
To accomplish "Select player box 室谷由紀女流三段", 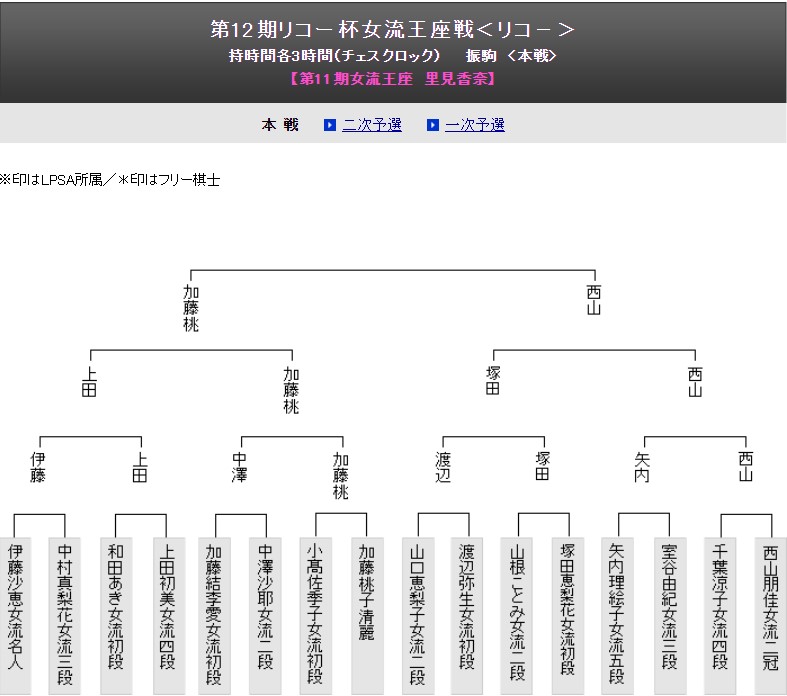I will coord(670,616).
